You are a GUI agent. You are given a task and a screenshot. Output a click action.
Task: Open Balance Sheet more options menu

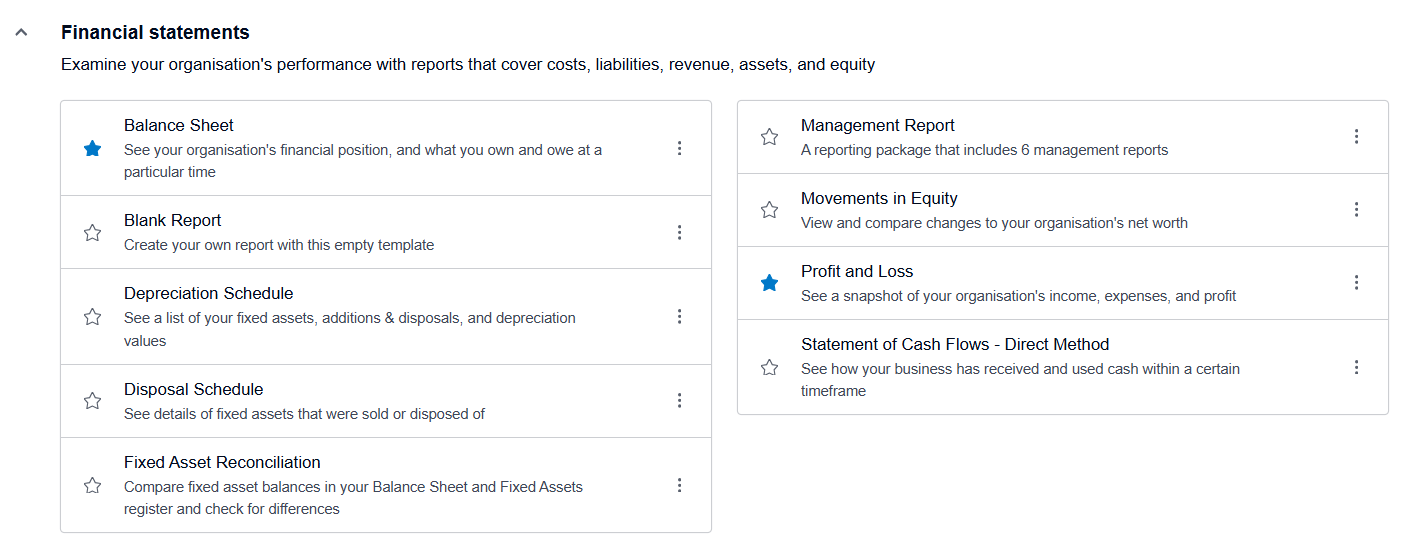tap(679, 148)
